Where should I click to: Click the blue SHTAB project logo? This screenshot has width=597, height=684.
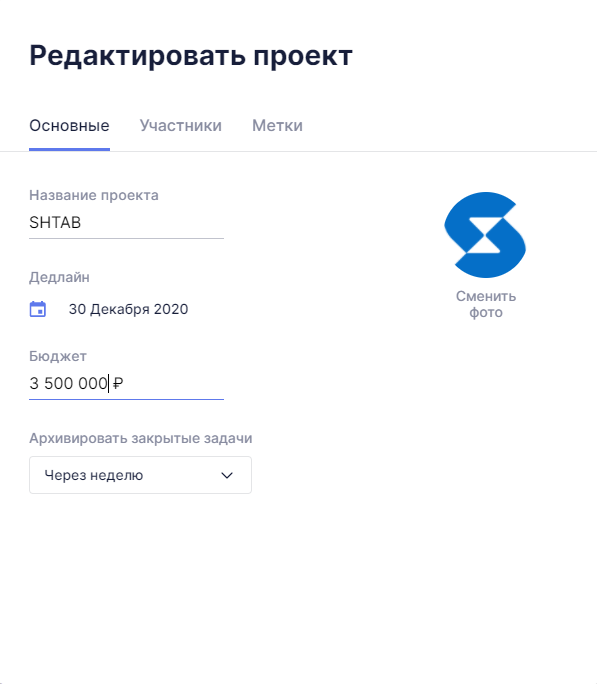pos(485,235)
